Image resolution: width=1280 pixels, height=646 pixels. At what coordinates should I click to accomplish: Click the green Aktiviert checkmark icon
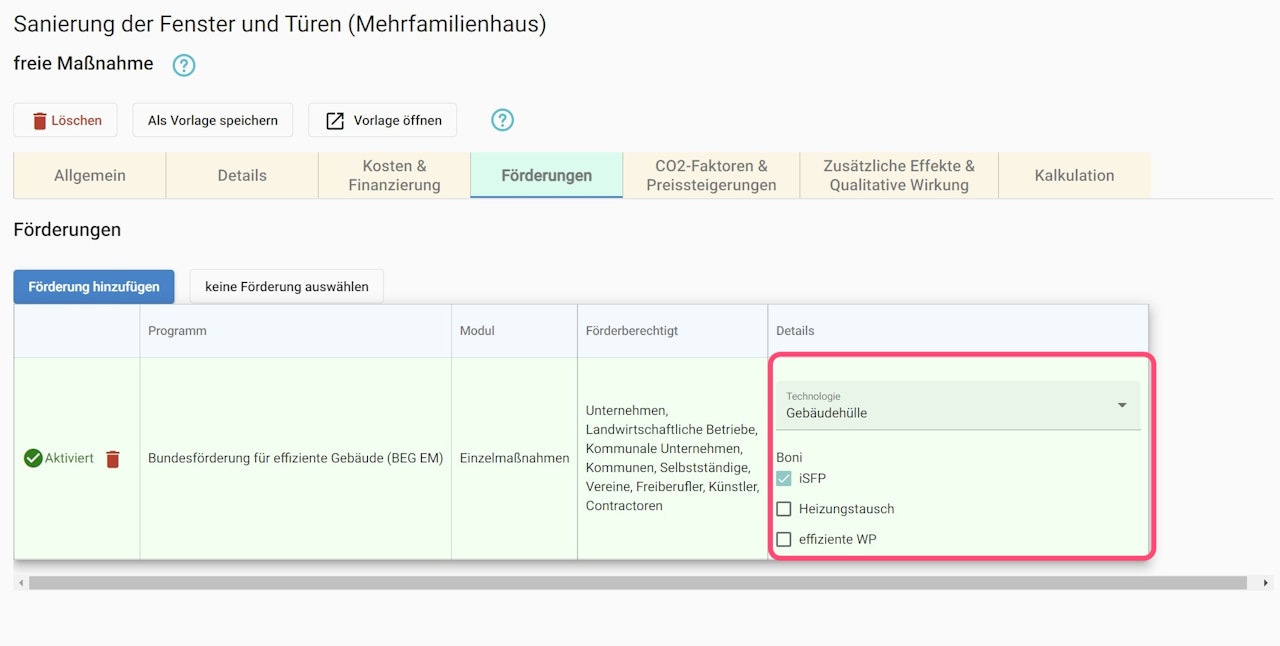(x=33, y=459)
